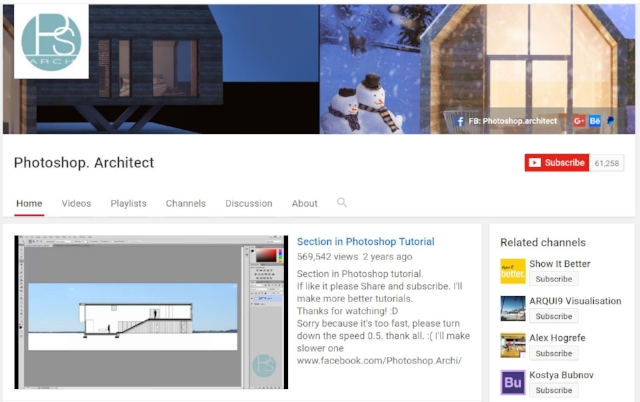Subscribe to Show It Better
Screen dimensions: 640x402
click(553, 279)
